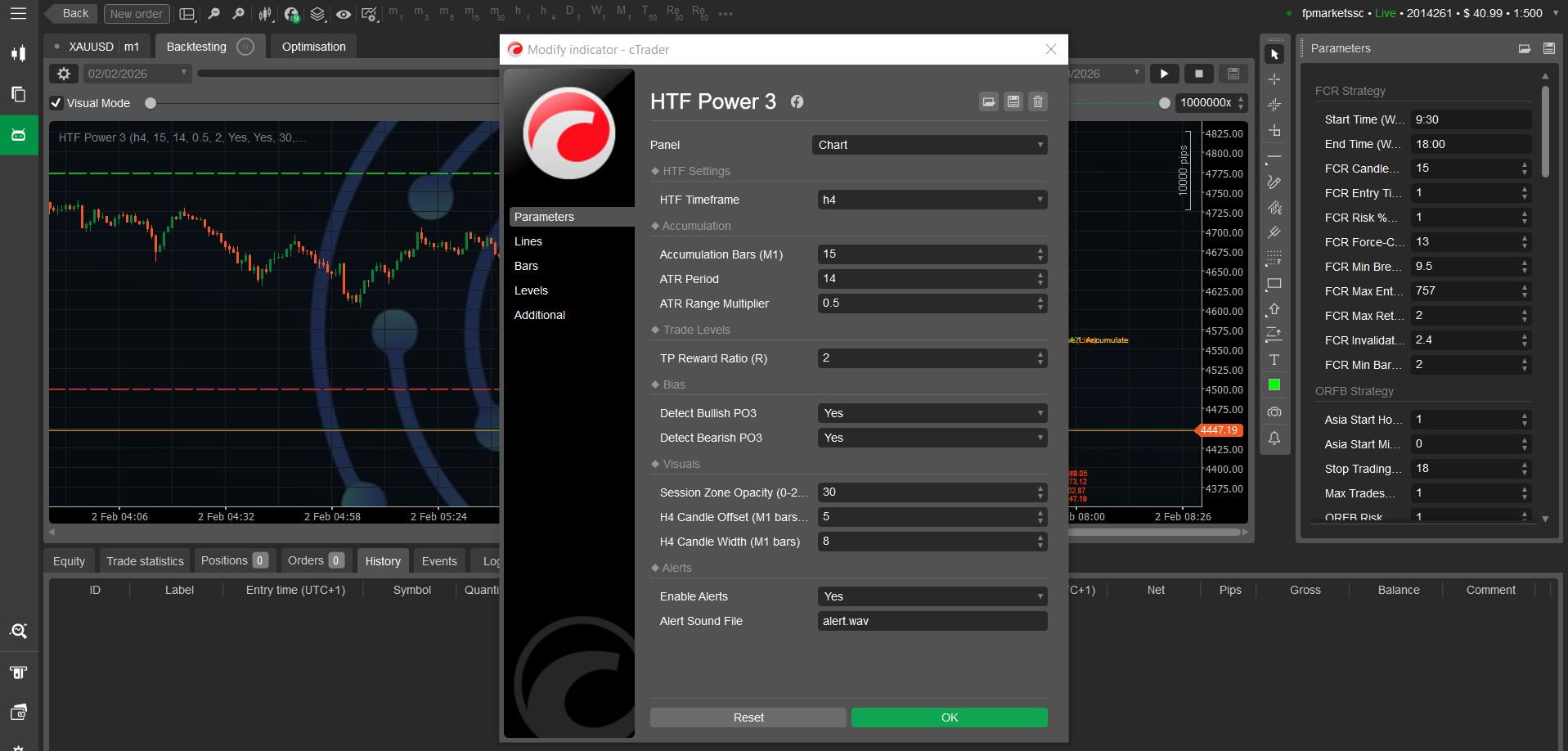Click the green OK button
The width and height of the screenshot is (1568, 751).
click(x=949, y=717)
